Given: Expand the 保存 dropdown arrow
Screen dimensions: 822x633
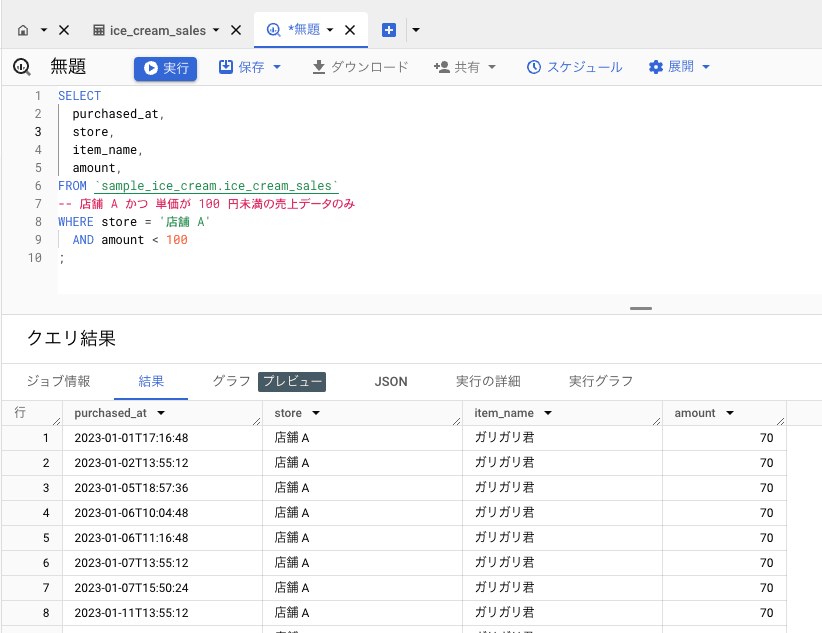Looking at the screenshot, I should tap(277, 67).
